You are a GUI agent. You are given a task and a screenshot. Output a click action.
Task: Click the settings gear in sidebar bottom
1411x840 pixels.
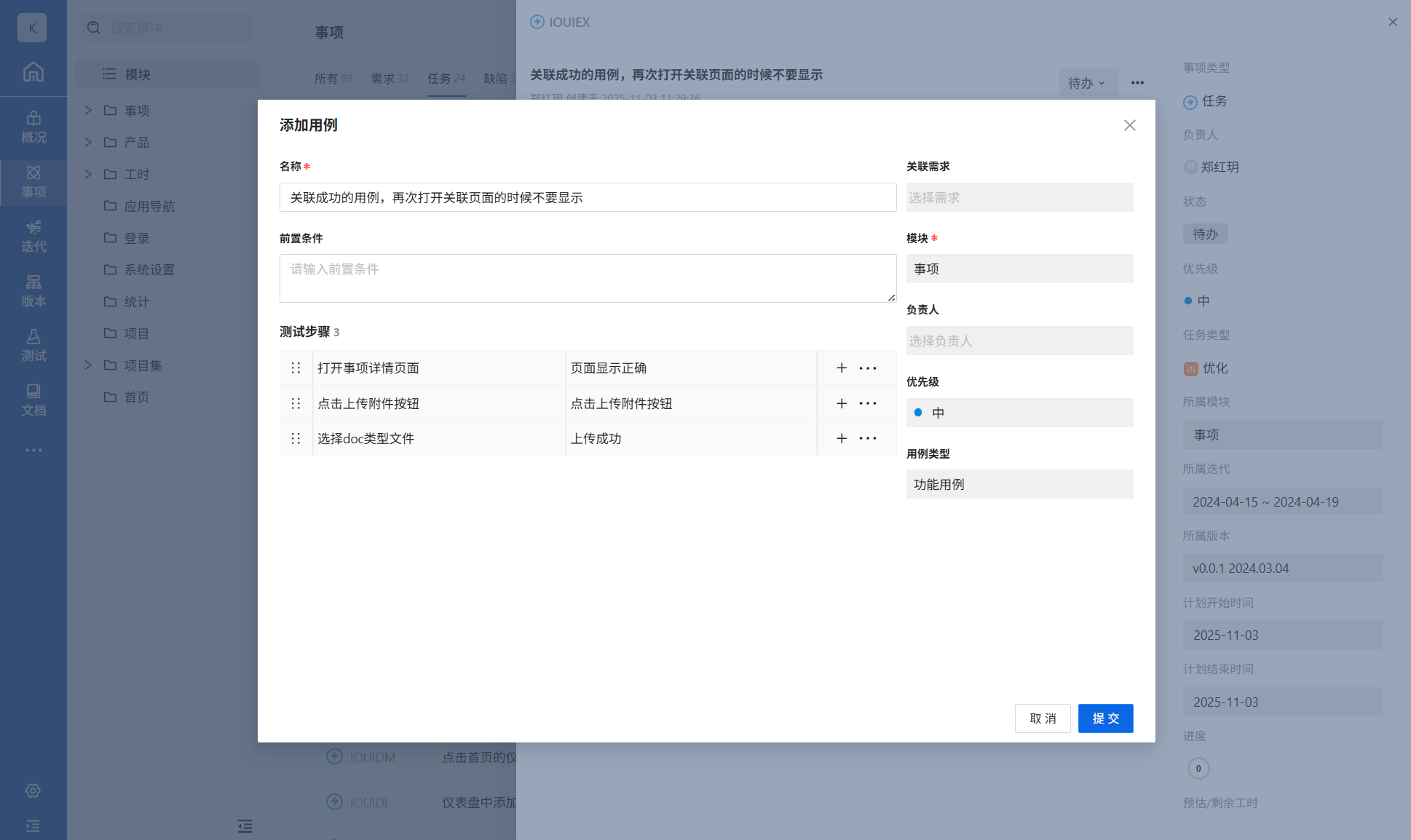[33, 791]
